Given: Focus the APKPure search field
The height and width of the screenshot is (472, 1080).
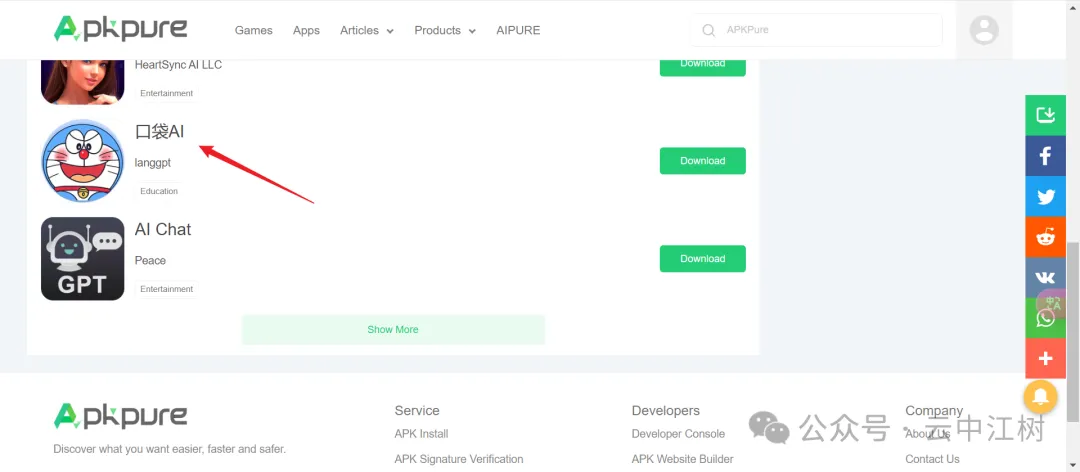Looking at the screenshot, I should point(816,30).
